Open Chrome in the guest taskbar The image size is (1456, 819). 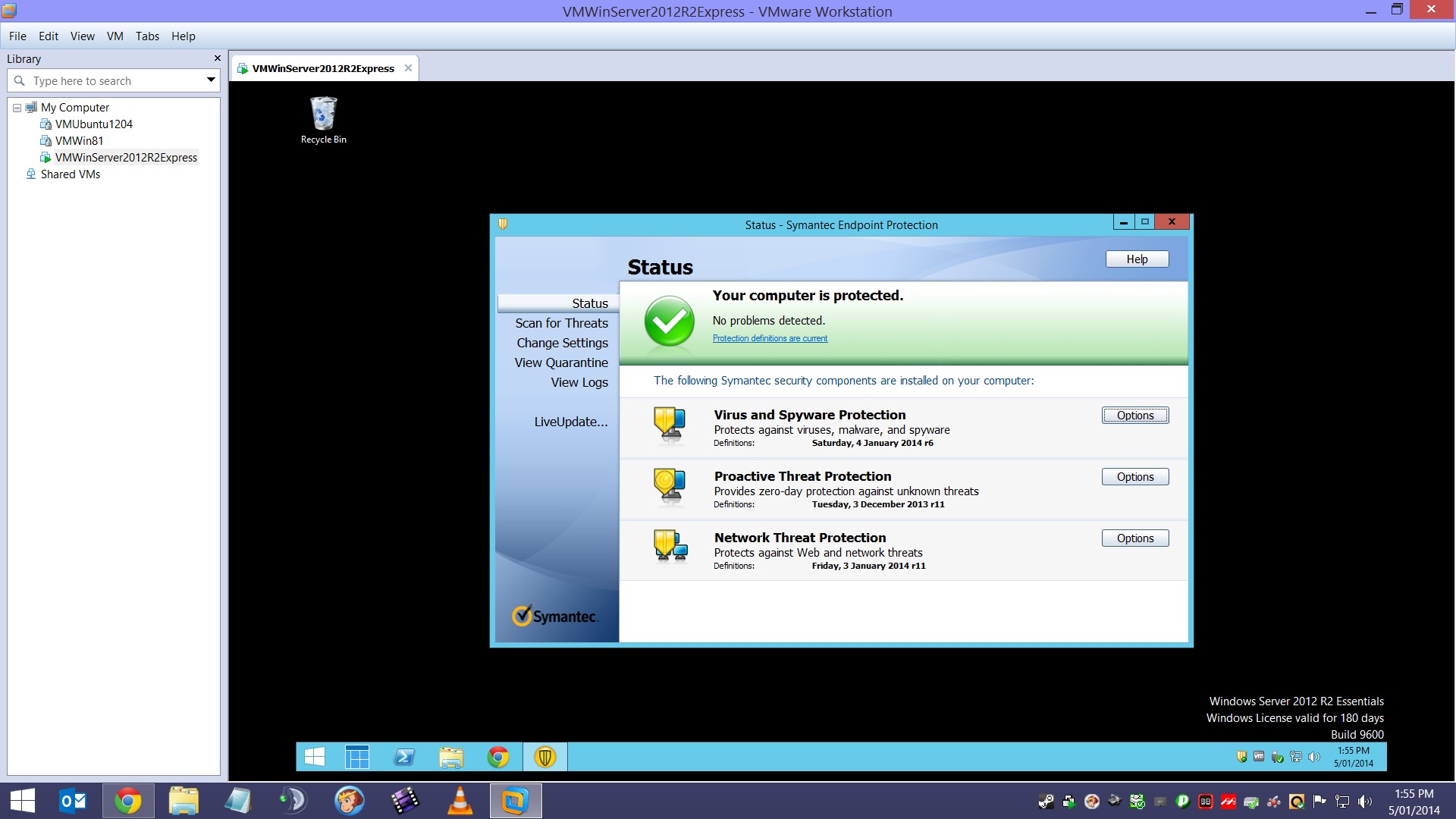[498, 757]
